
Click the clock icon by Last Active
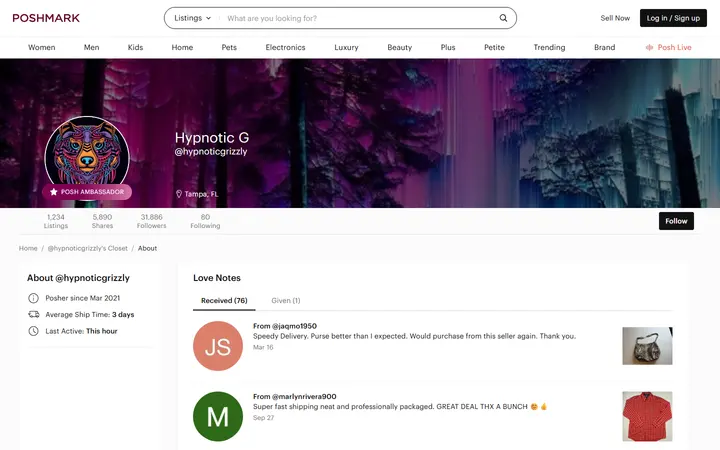pyautogui.click(x=34, y=331)
